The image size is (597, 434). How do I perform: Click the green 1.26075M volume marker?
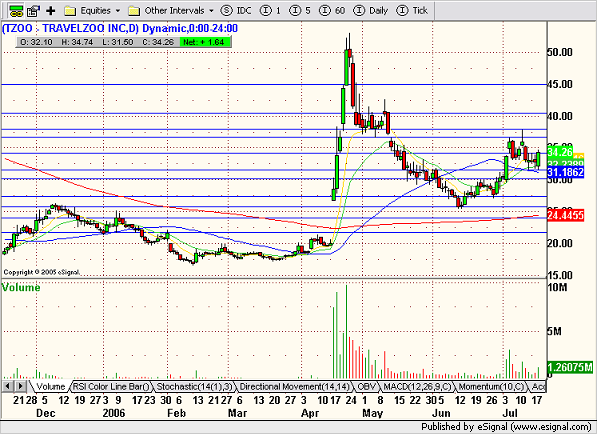point(570,367)
